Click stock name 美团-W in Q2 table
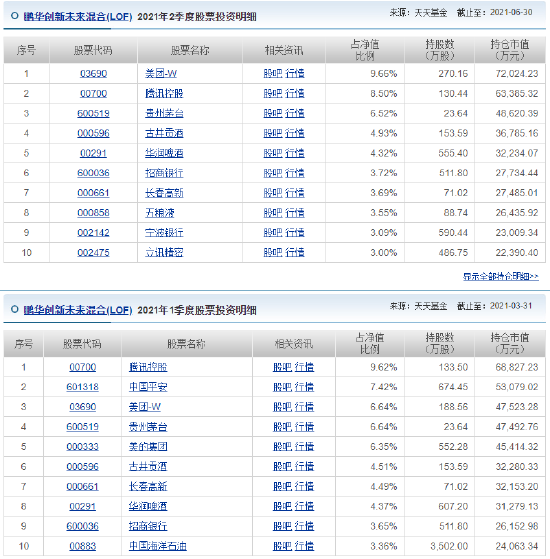 point(161,73)
